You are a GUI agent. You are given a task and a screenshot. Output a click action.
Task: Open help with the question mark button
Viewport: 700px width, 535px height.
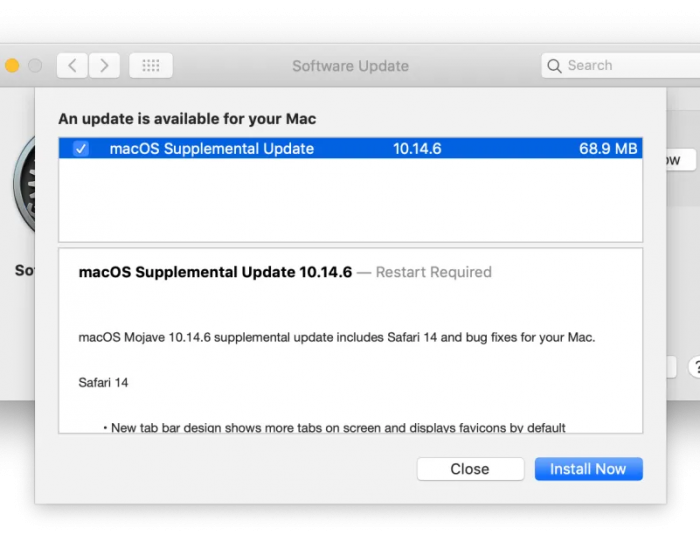pyautogui.click(x=695, y=367)
